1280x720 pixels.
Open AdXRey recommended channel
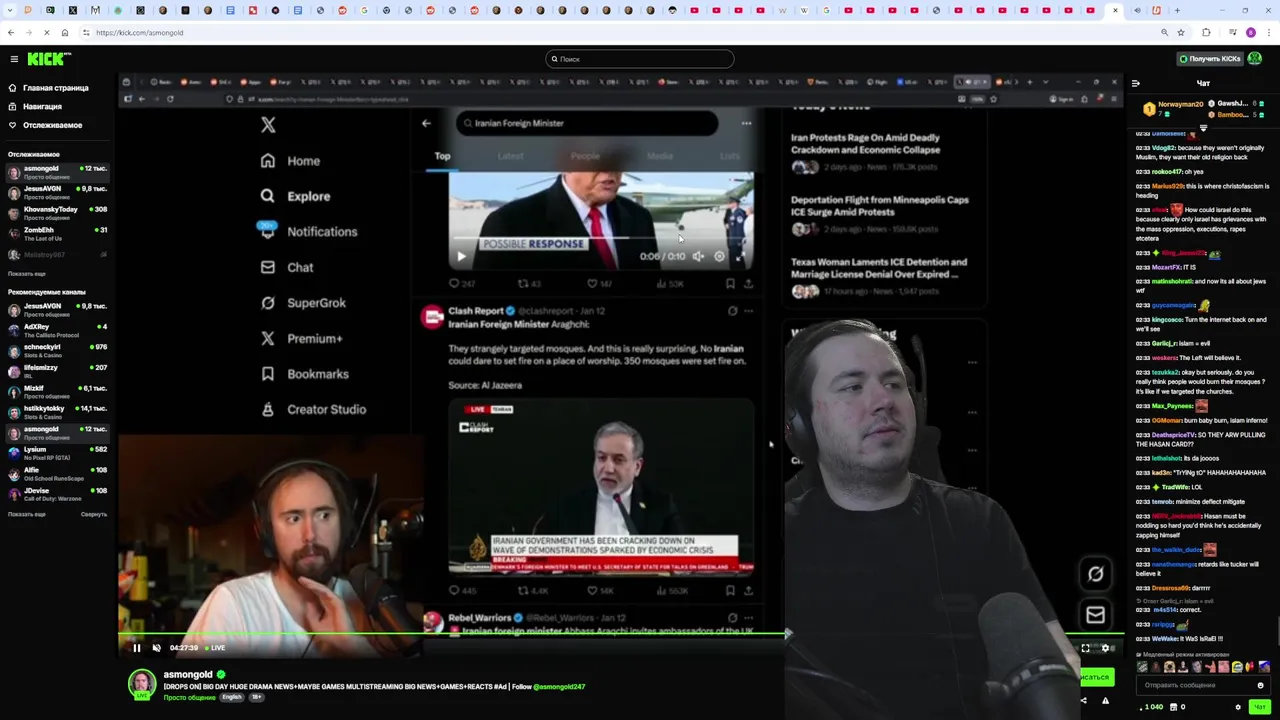click(58, 330)
